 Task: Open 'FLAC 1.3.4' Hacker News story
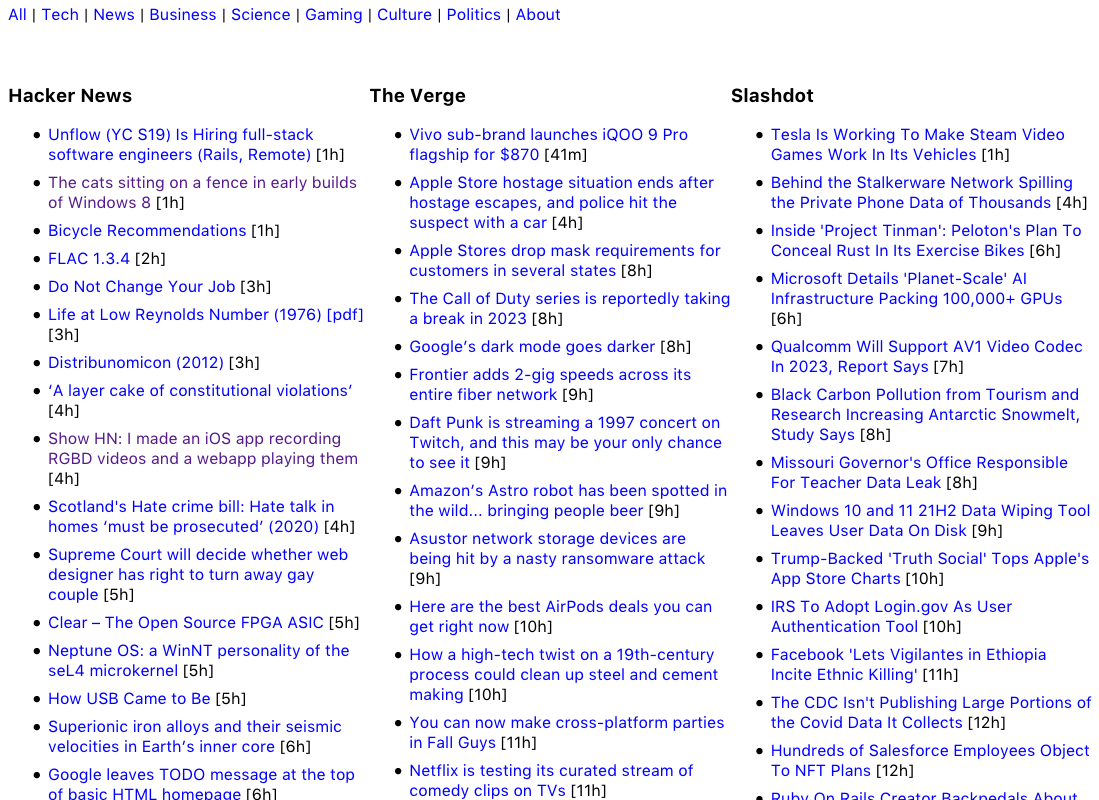(x=89, y=259)
